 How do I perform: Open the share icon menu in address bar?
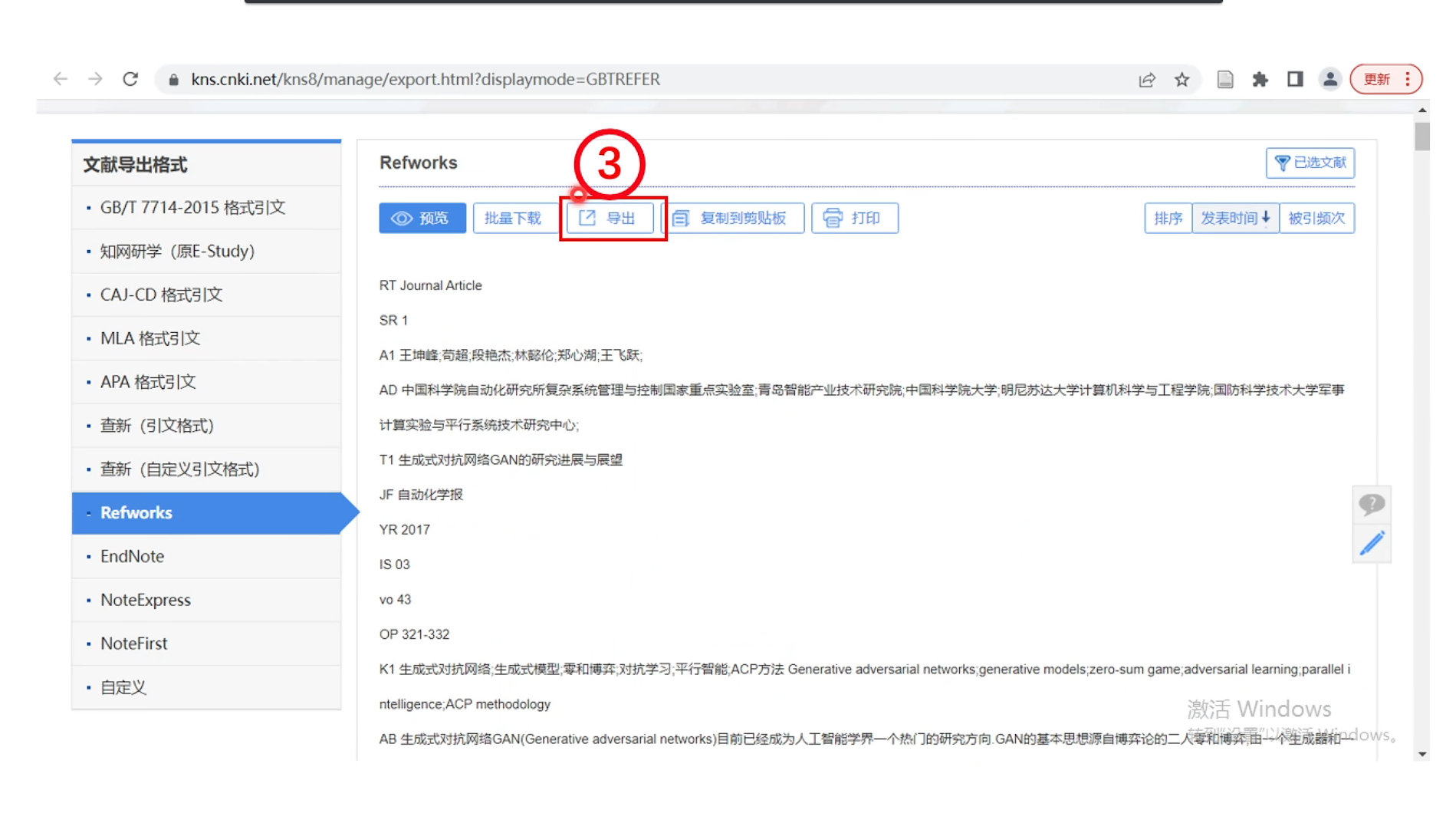pos(1147,79)
